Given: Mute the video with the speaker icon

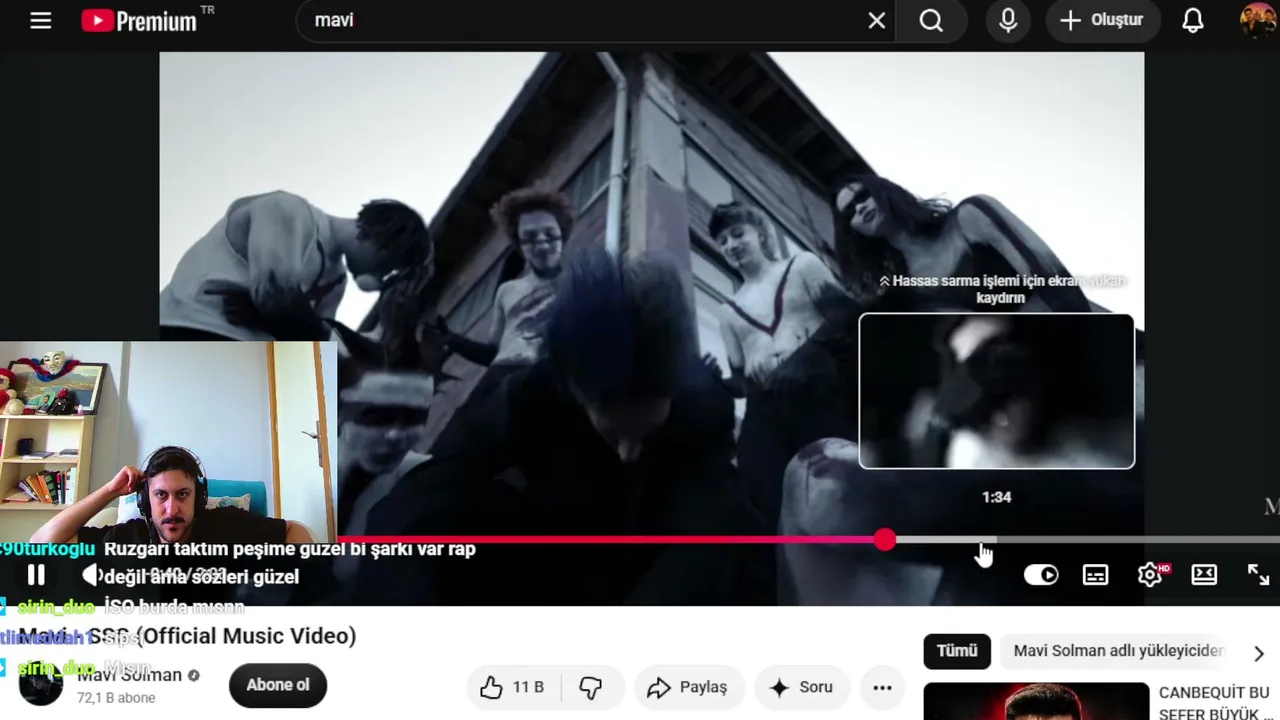Looking at the screenshot, I should point(92,575).
